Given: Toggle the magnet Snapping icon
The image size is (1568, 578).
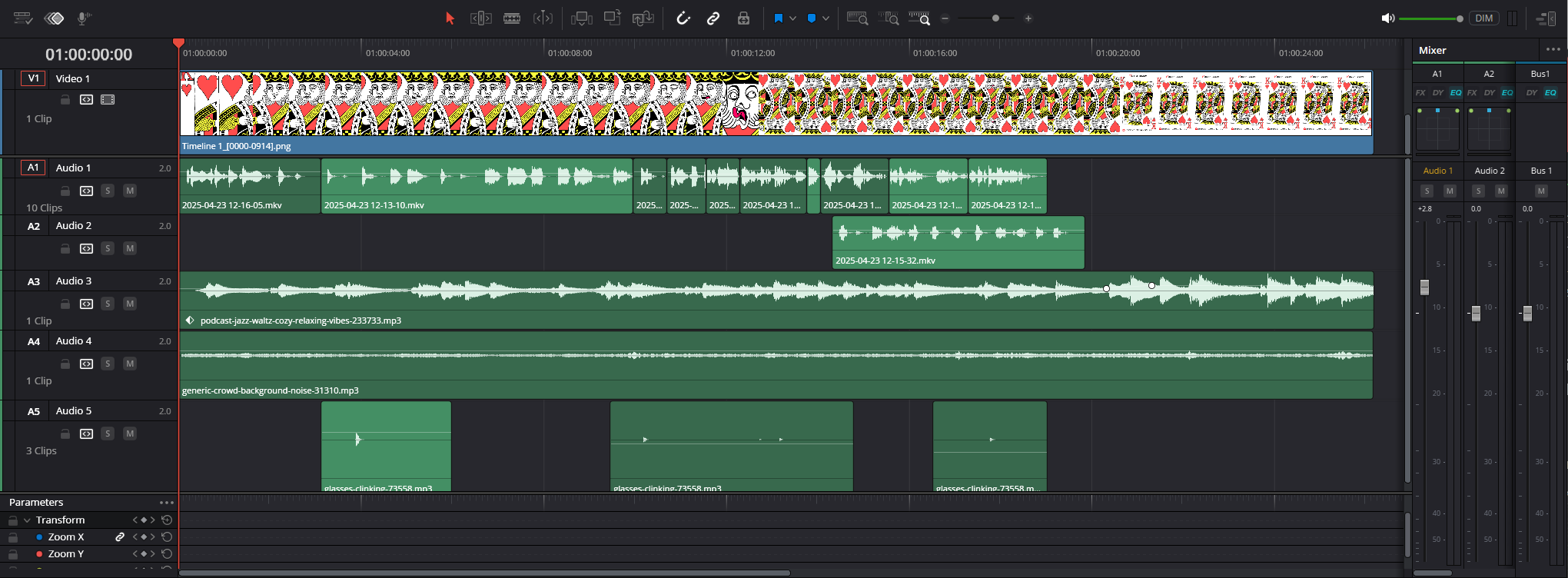Looking at the screenshot, I should 683,18.
